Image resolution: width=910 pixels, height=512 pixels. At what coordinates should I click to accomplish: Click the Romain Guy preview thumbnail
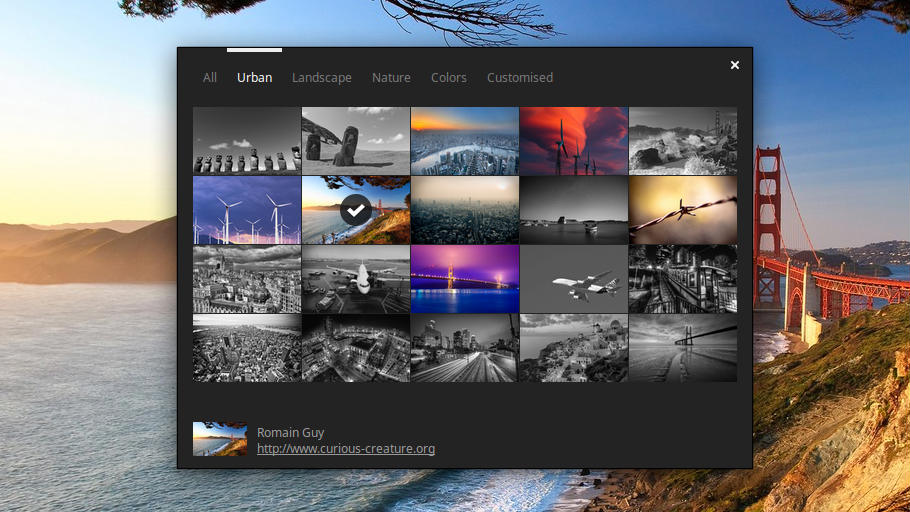tap(220, 439)
